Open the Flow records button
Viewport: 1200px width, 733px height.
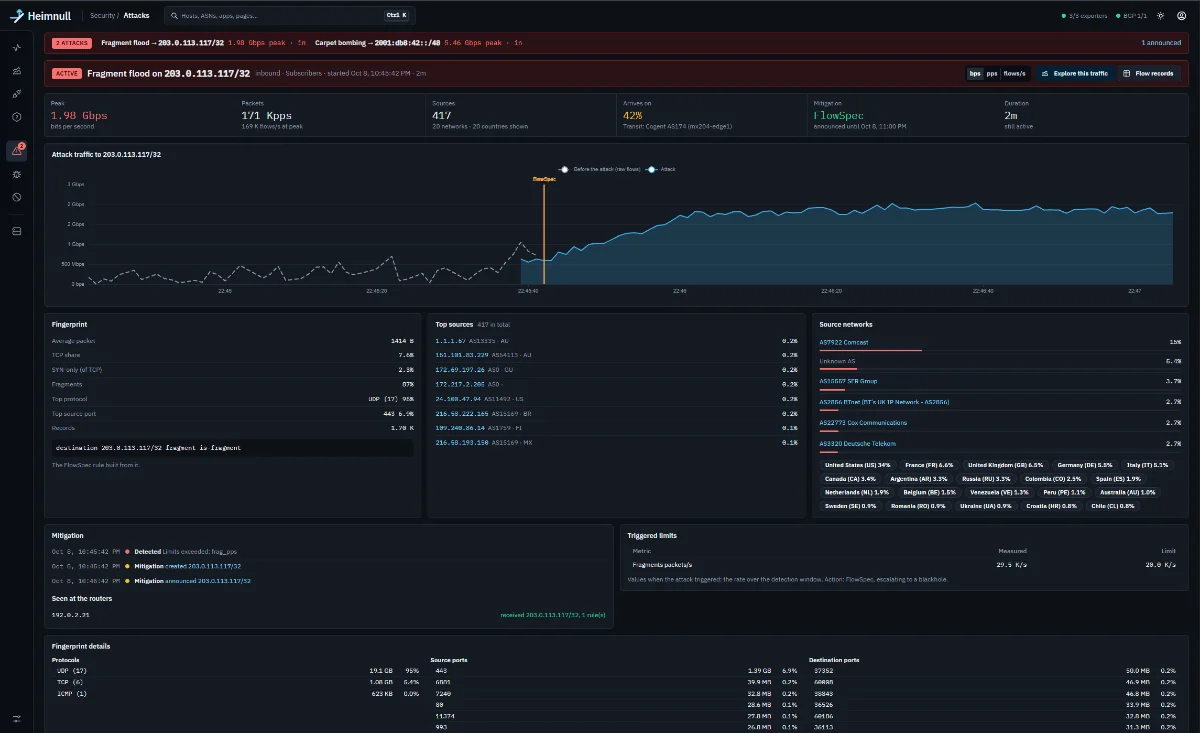(1148, 73)
